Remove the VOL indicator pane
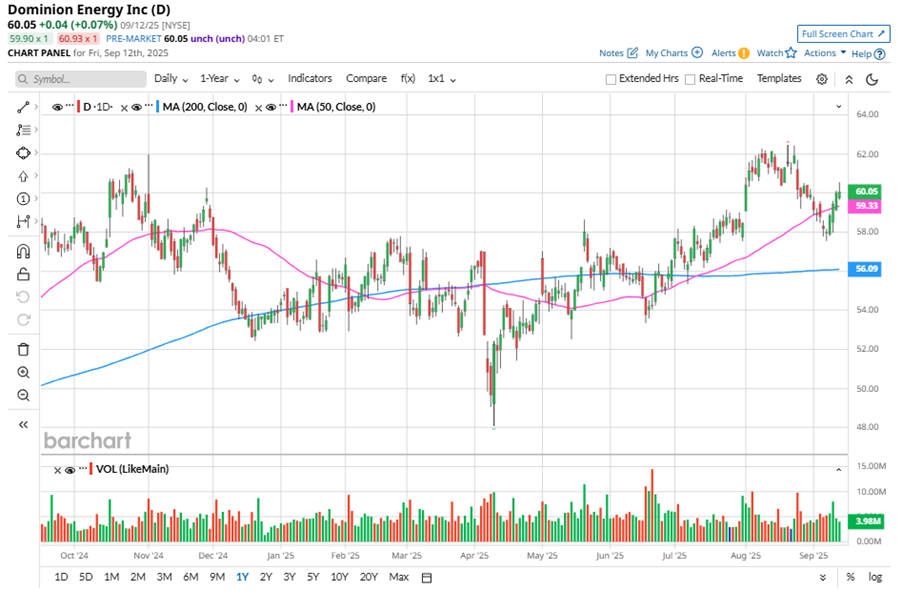Viewport: 902px width, 591px height. [58, 470]
